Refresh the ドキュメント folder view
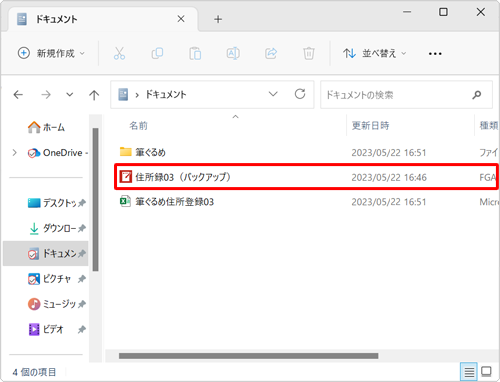500x382 pixels. [x=300, y=94]
